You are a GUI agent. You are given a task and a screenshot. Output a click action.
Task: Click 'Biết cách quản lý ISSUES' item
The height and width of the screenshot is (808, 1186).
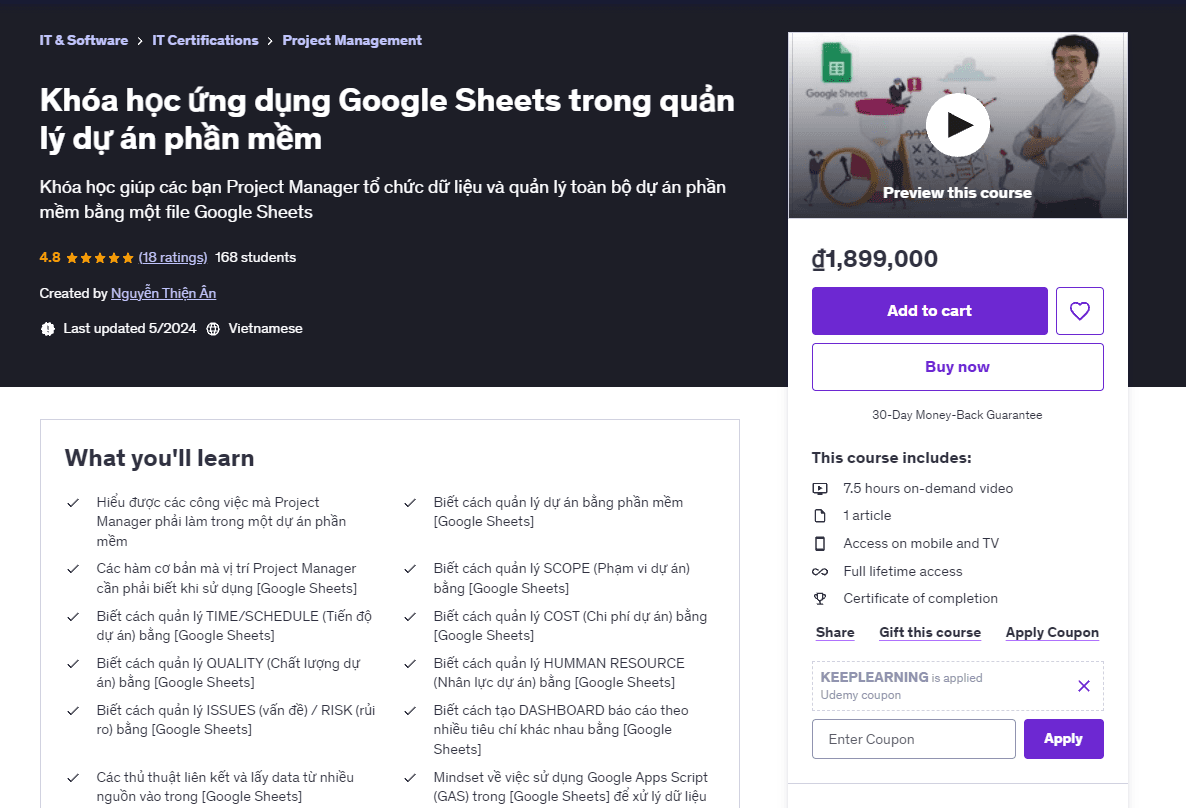coord(235,719)
